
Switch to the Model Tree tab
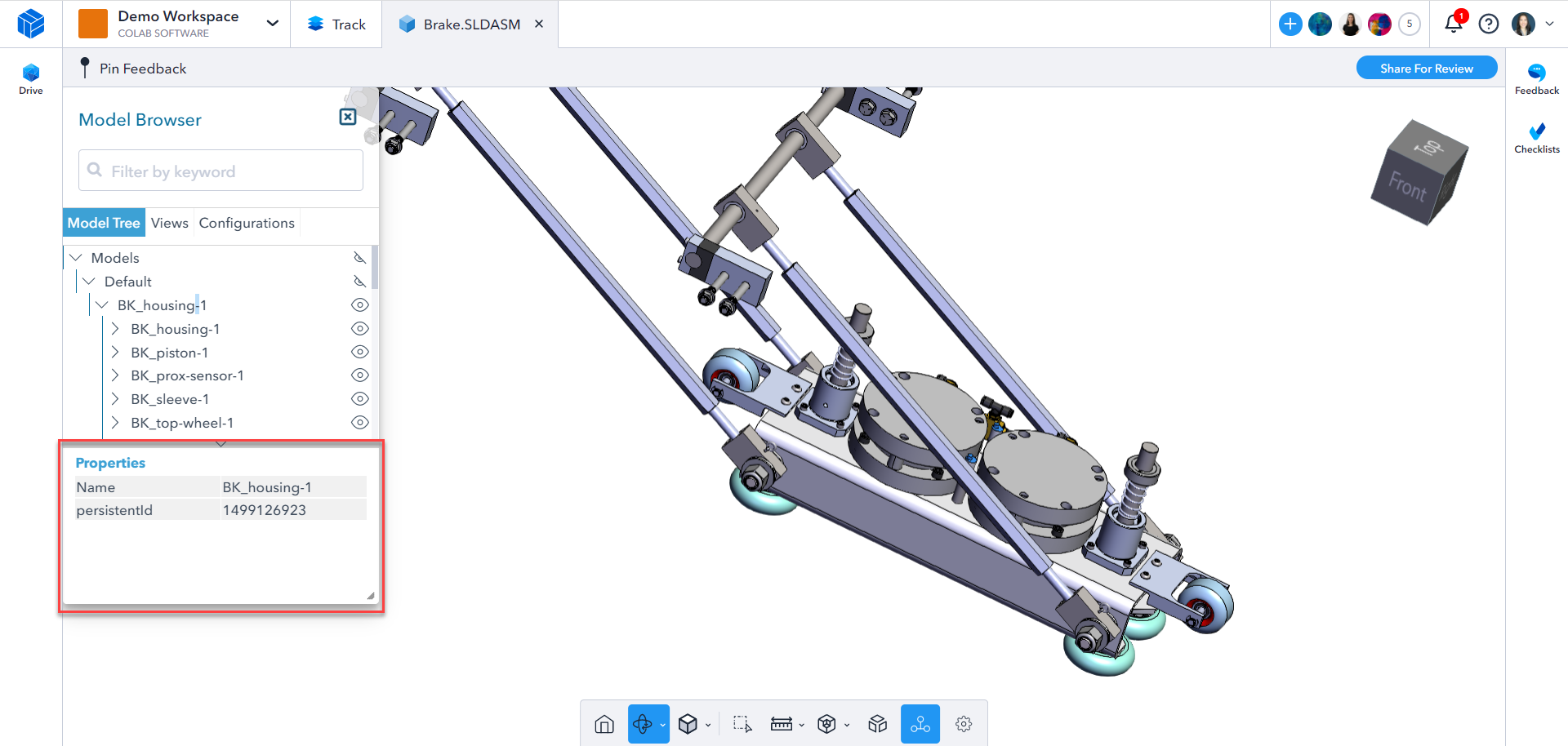click(104, 223)
